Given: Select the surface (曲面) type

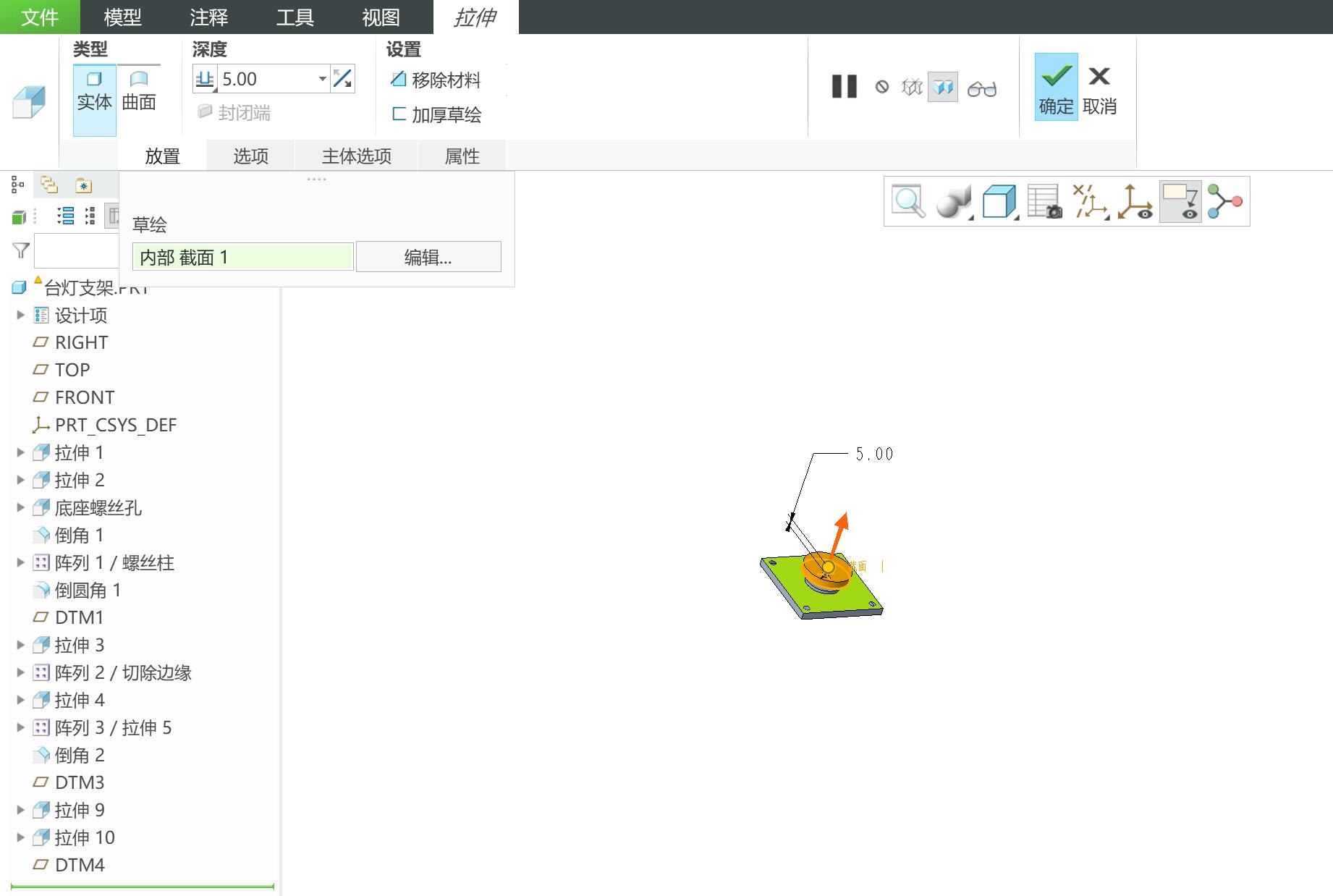Looking at the screenshot, I should pos(139,91).
